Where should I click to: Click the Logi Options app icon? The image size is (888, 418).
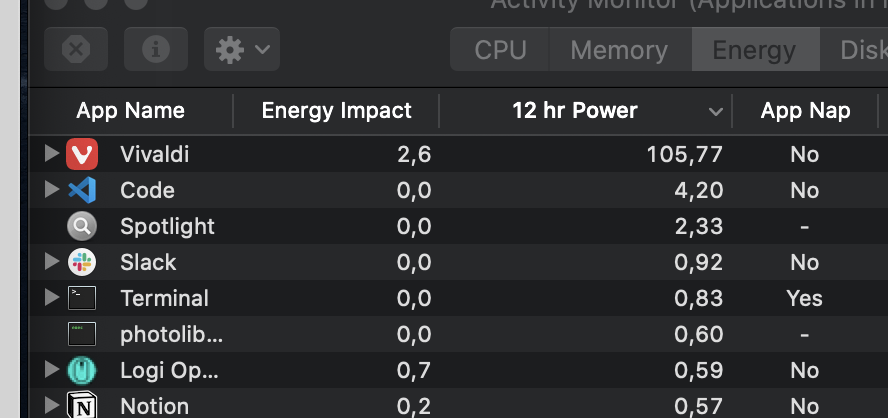[x=81, y=370]
